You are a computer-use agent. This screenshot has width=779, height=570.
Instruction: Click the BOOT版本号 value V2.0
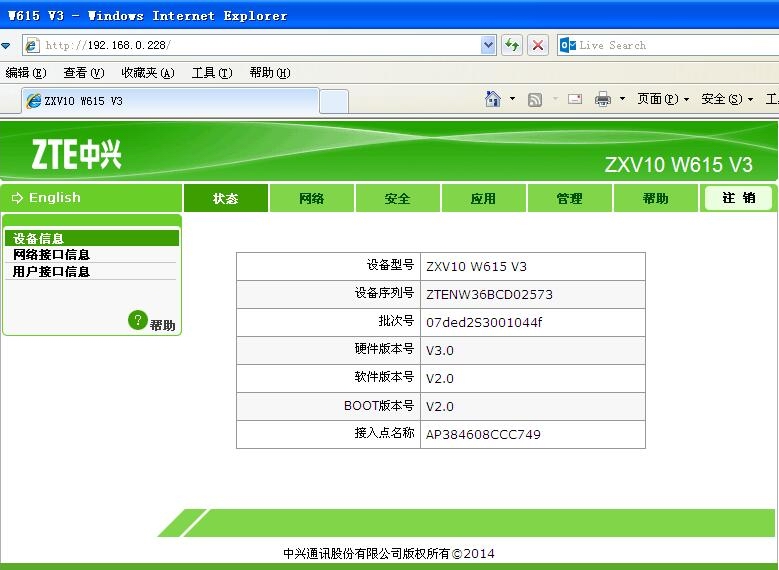coord(440,407)
